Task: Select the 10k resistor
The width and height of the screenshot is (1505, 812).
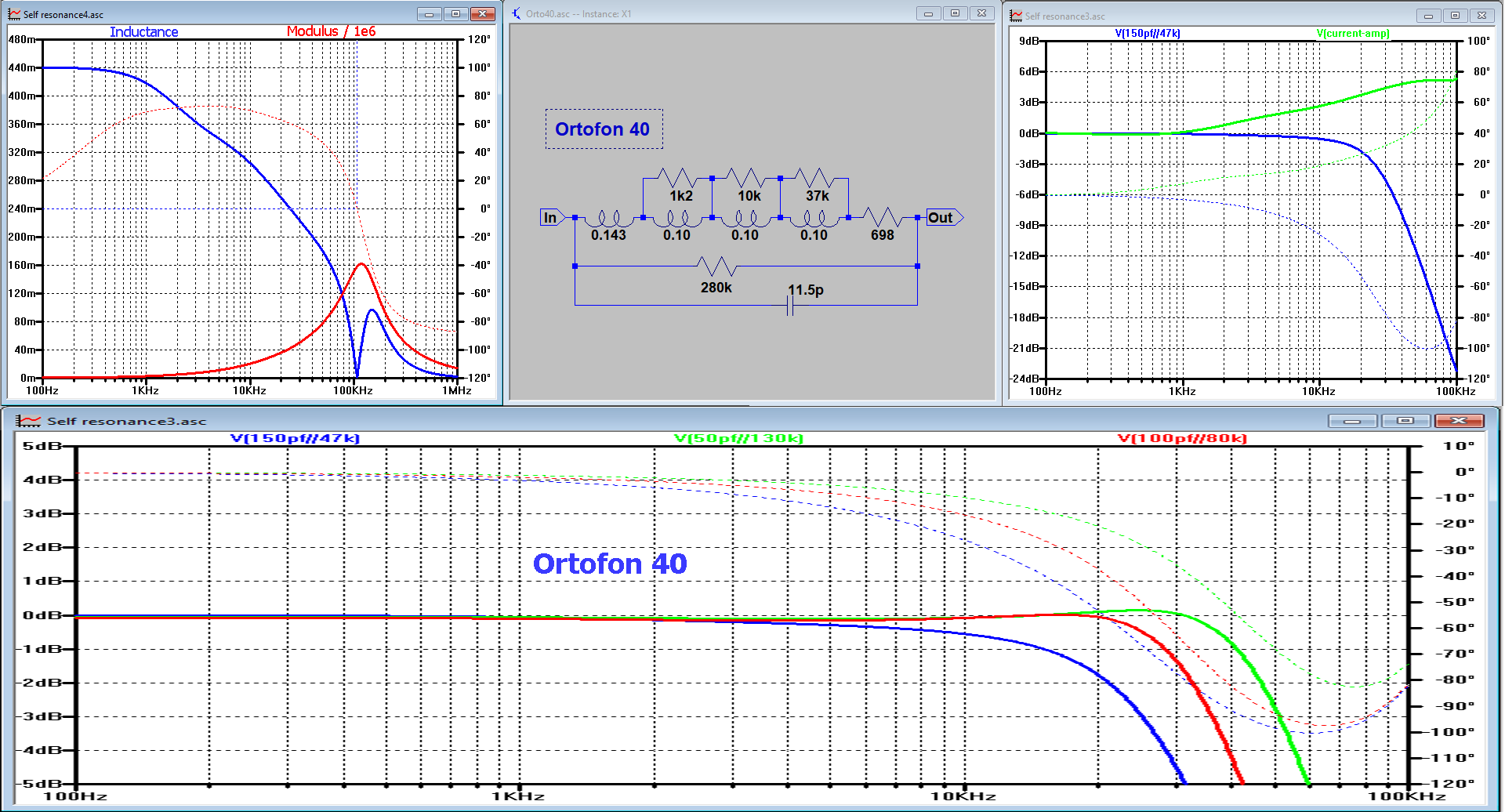Action: tap(745, 179)
